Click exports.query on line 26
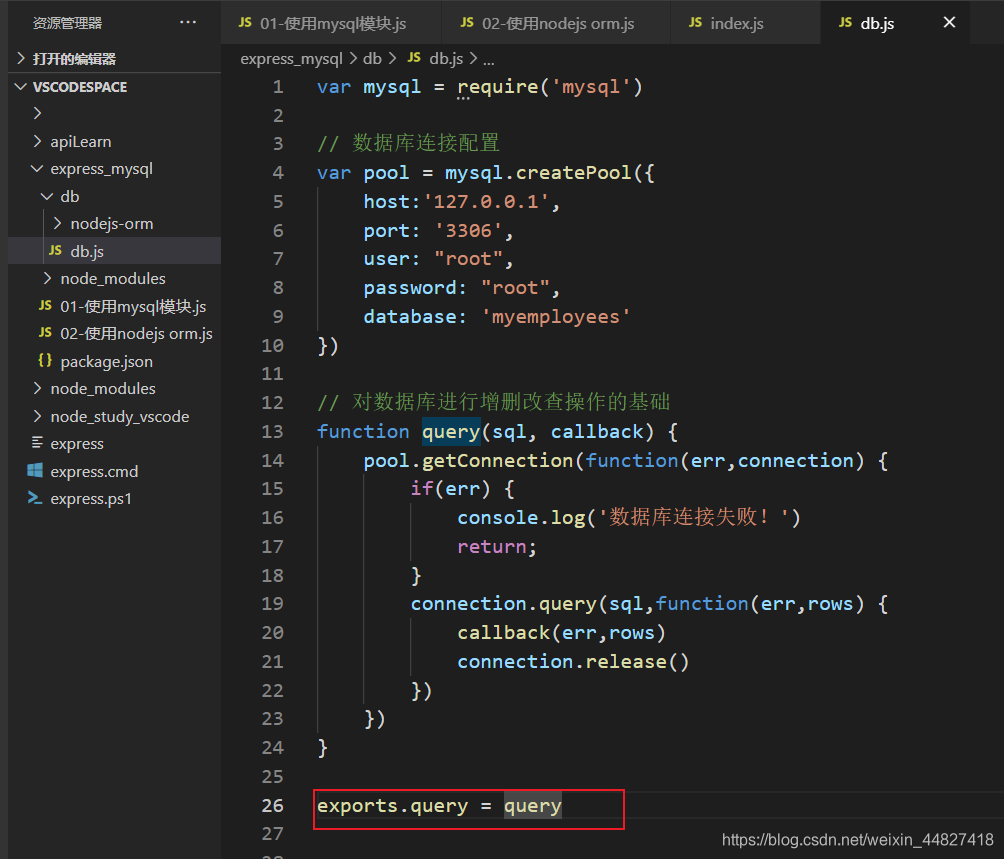The image size is (1004, 859). 393,806
